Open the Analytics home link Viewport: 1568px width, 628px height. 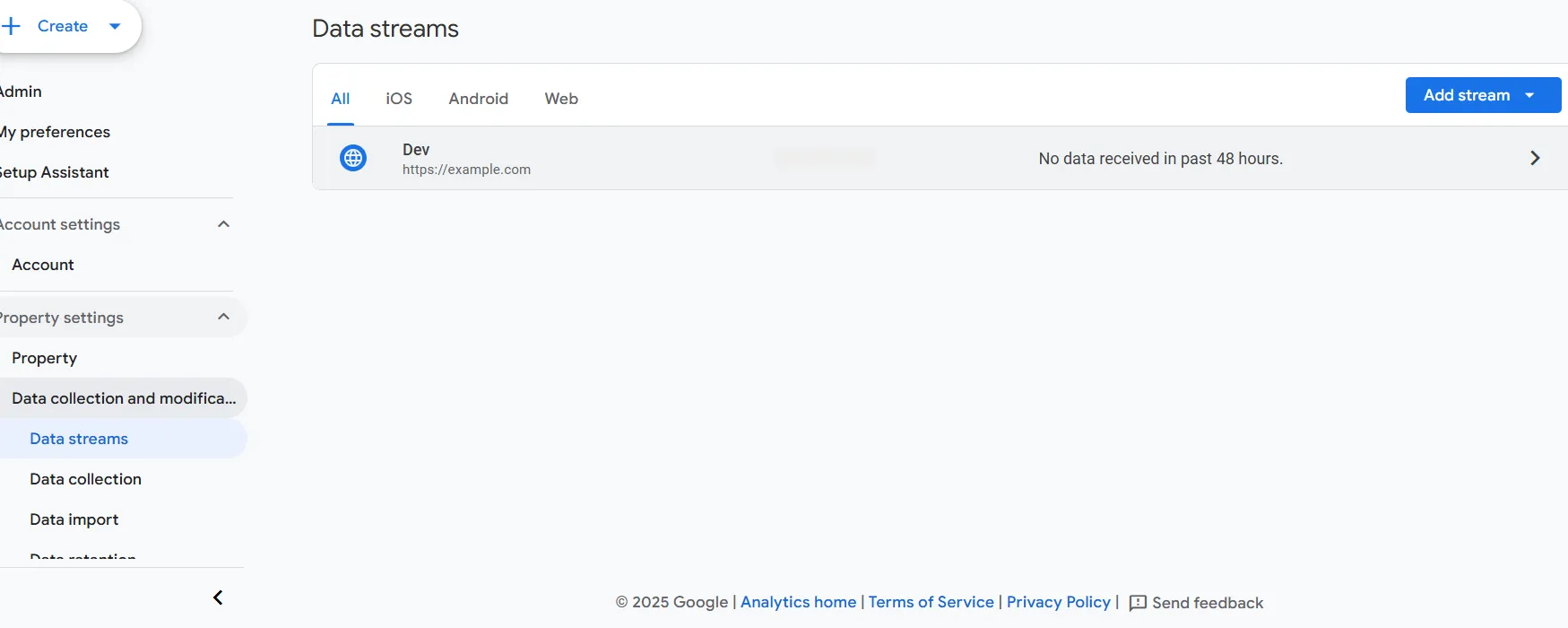798,602
